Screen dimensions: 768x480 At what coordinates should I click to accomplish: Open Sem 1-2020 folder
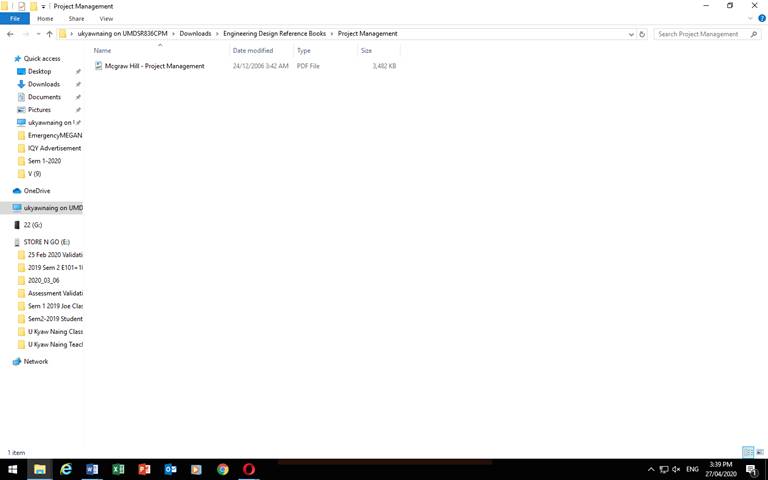(x=44, y=161)
